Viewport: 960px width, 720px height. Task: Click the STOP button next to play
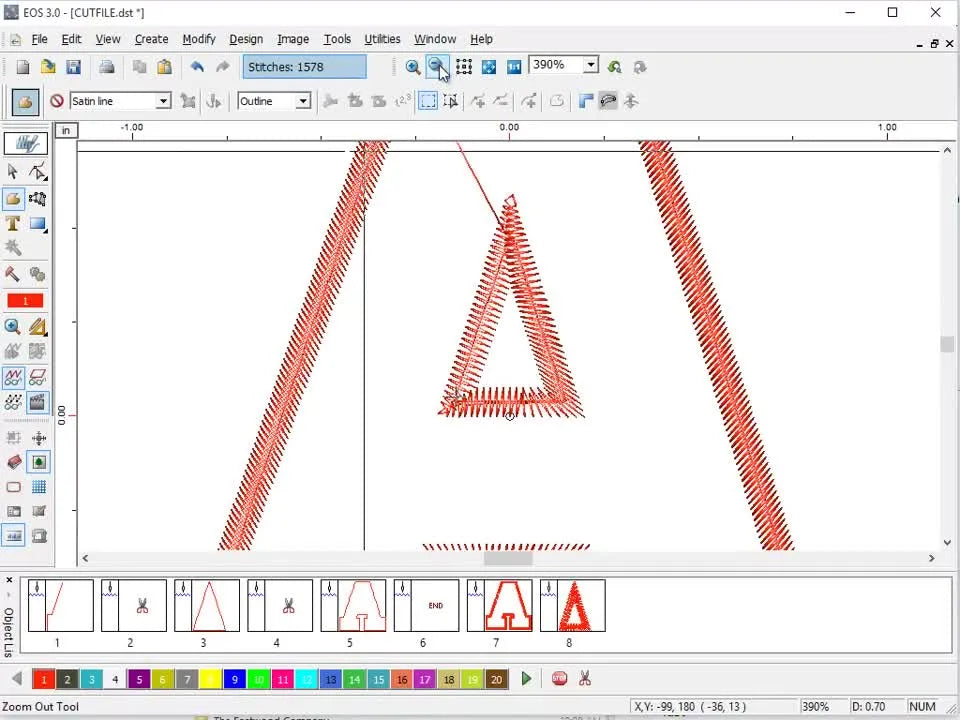[559, 679]
